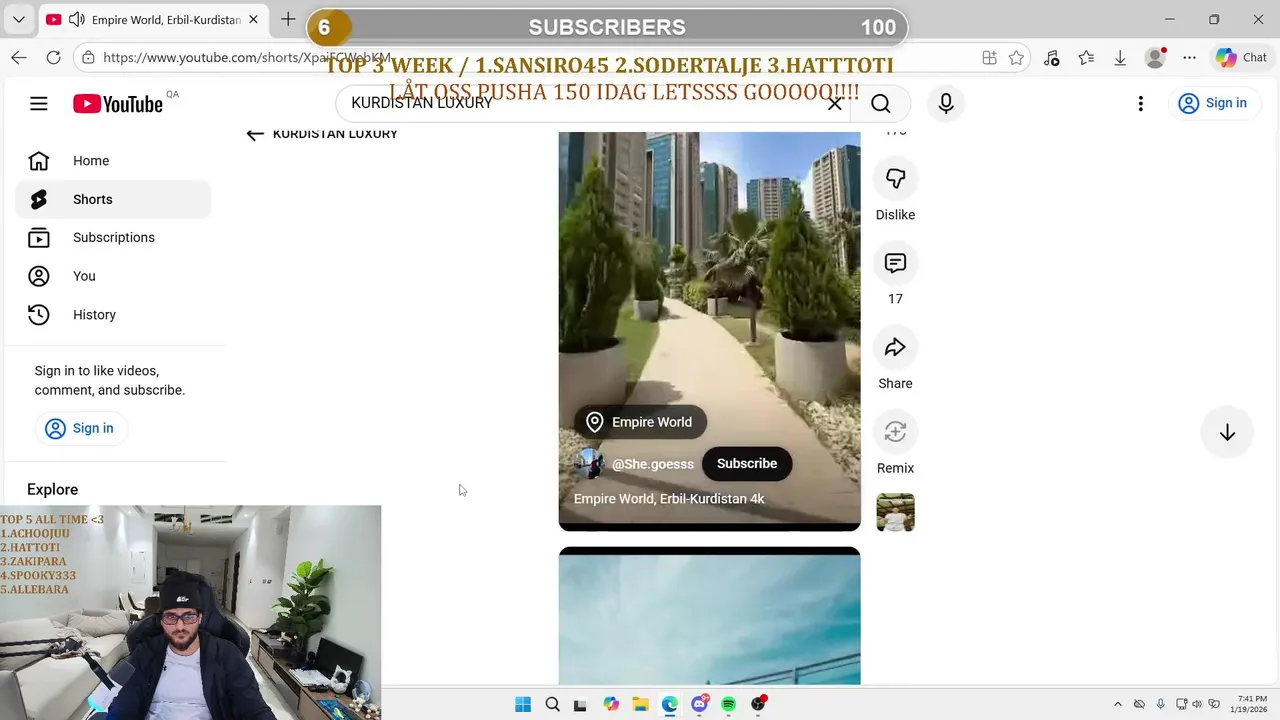This screenshot has width=1280, height=720.
Task: Open Edge settings and more menu
Action: (x=1189, y=58)
